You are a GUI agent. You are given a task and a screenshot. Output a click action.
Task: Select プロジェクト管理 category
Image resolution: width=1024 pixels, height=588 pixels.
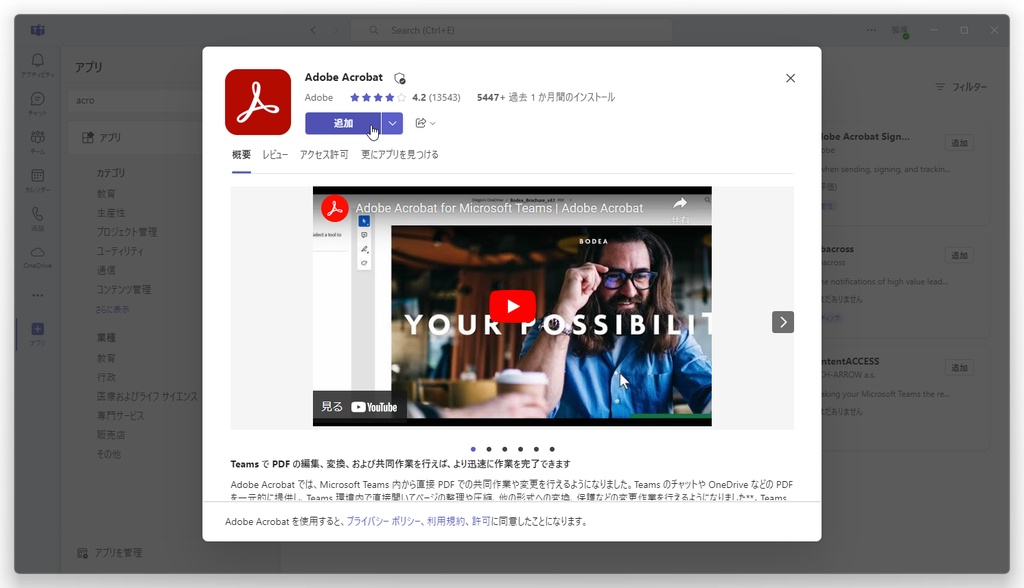pyautogui.click(x=127, y=232)
